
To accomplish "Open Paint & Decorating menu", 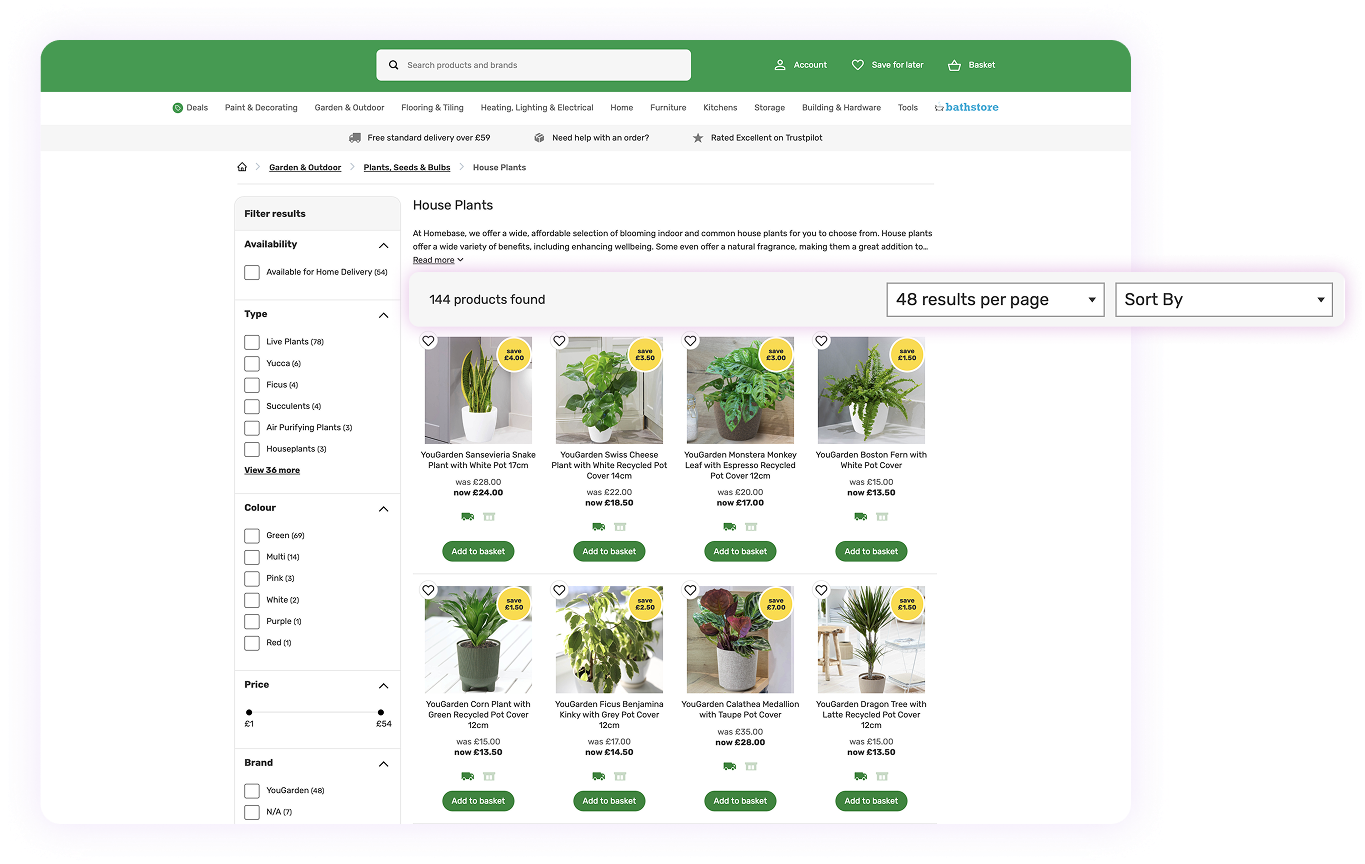I will pos(261,108).
